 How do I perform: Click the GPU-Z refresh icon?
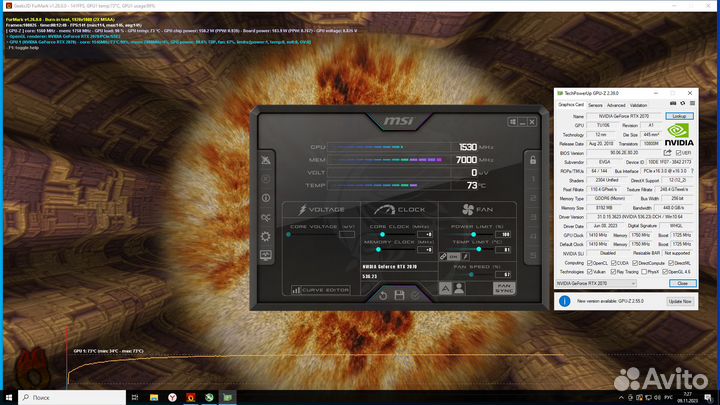(683, 103)
